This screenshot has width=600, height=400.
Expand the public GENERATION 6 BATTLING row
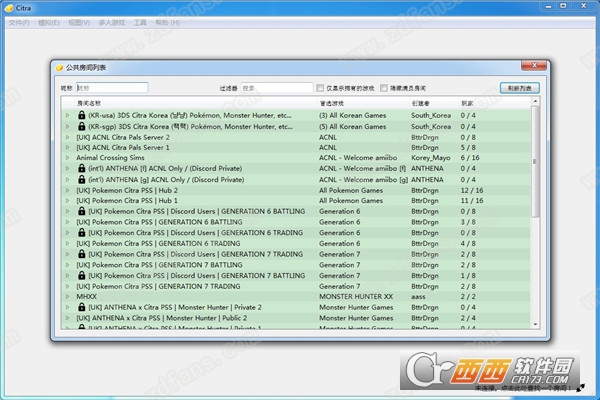pyautogui.click(x=68, y=222)
